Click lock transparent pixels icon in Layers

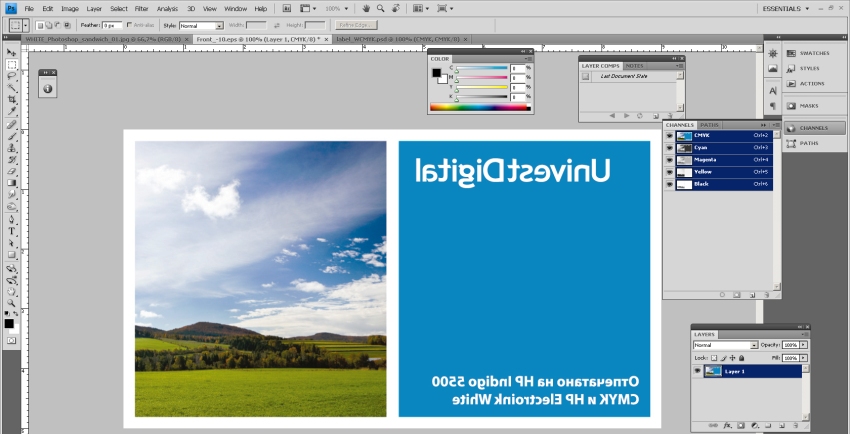tap(714, 358)
